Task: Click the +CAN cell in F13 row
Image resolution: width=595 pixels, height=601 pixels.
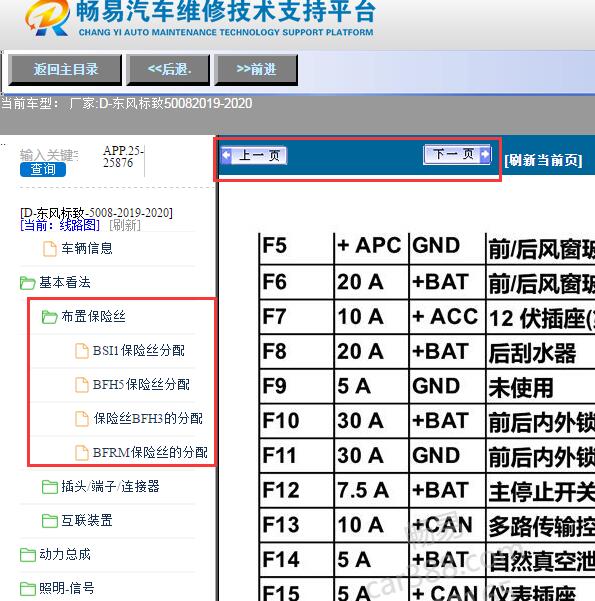Action: tap(447, 525)
